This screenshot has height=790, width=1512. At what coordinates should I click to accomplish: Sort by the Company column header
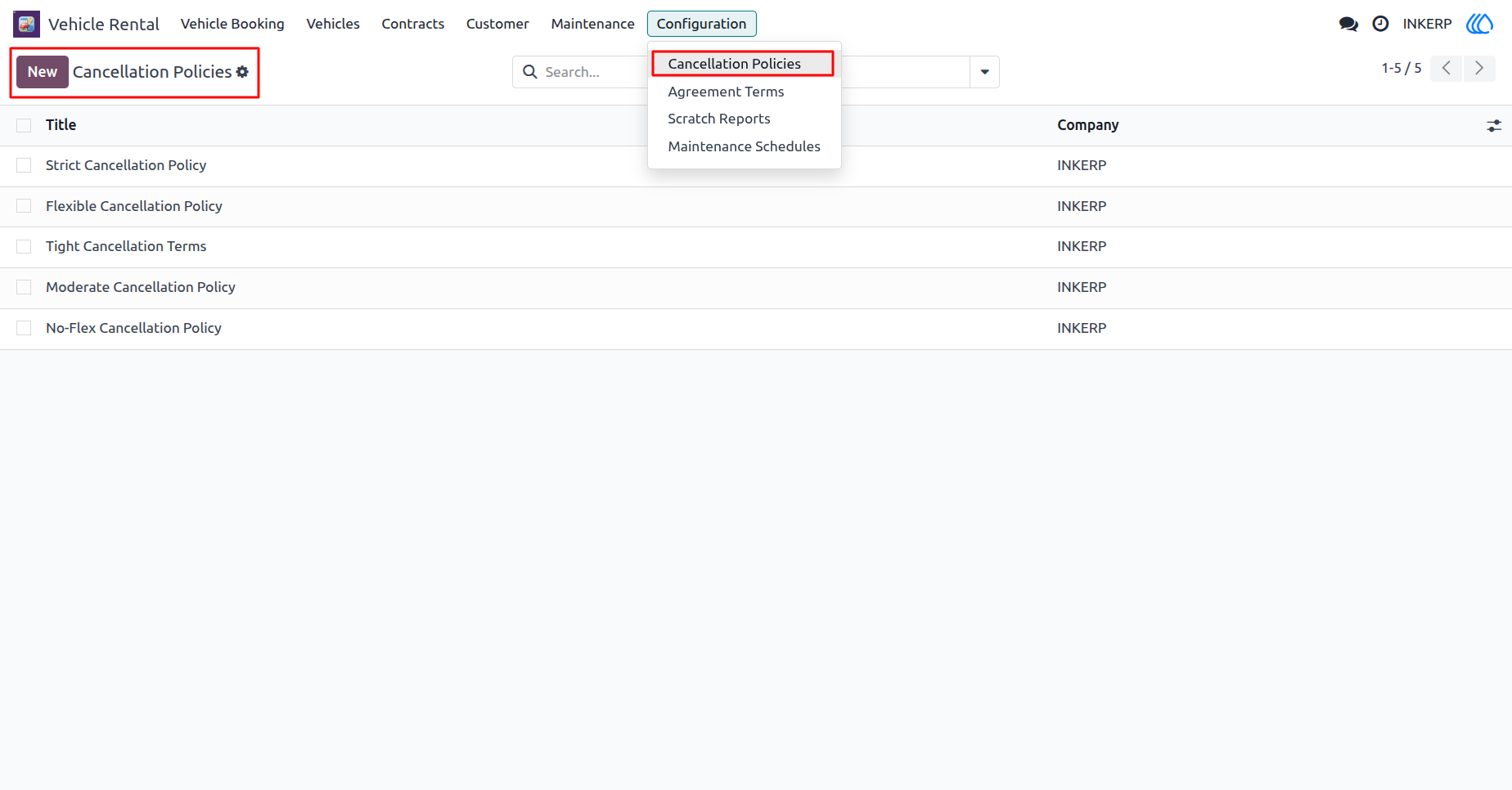pos(1087,125)
